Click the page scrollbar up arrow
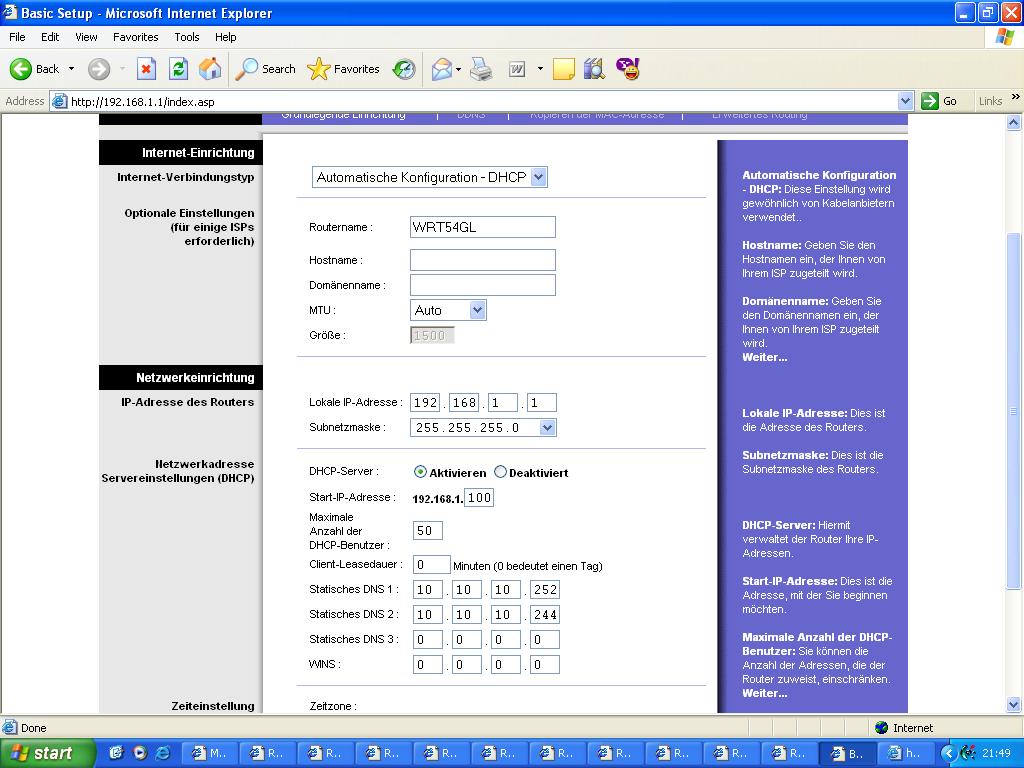Screen dimensions: 1024x768 pyautogui.click(x=1013, y=122)
